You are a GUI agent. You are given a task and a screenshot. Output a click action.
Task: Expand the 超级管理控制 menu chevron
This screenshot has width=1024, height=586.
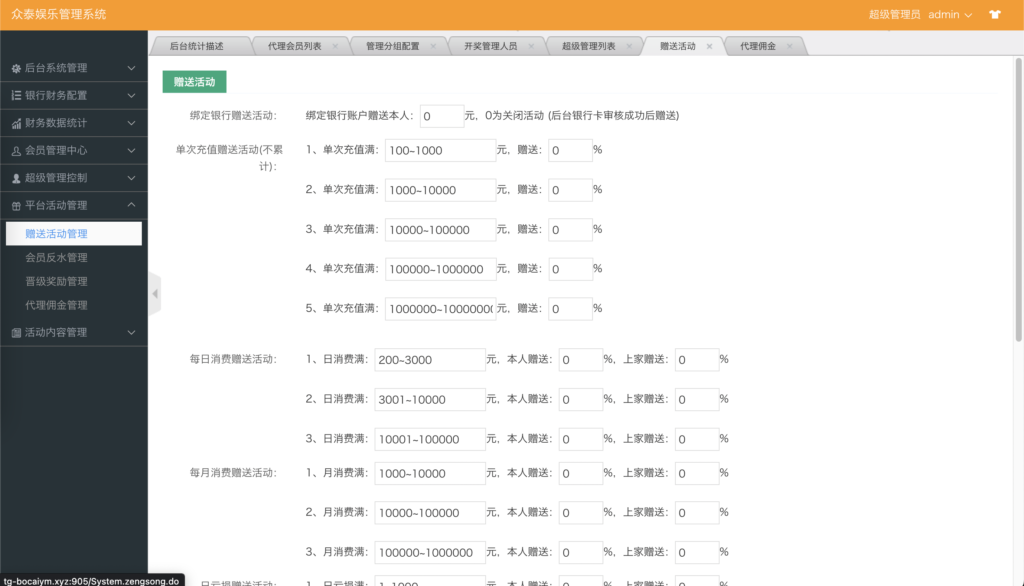pos(131,178)
